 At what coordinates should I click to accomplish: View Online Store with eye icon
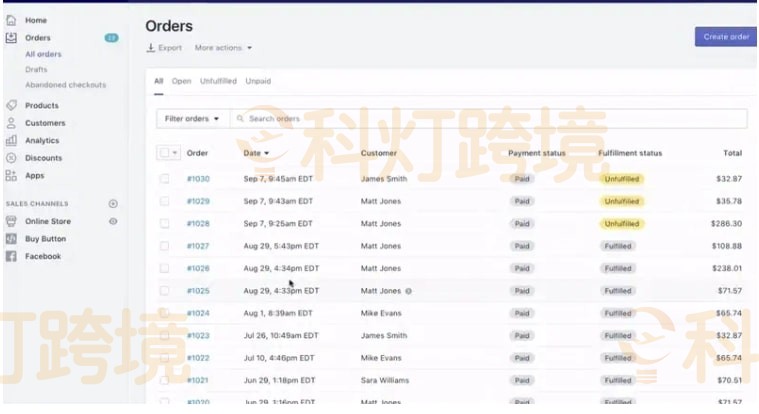[x=113, y=221]
